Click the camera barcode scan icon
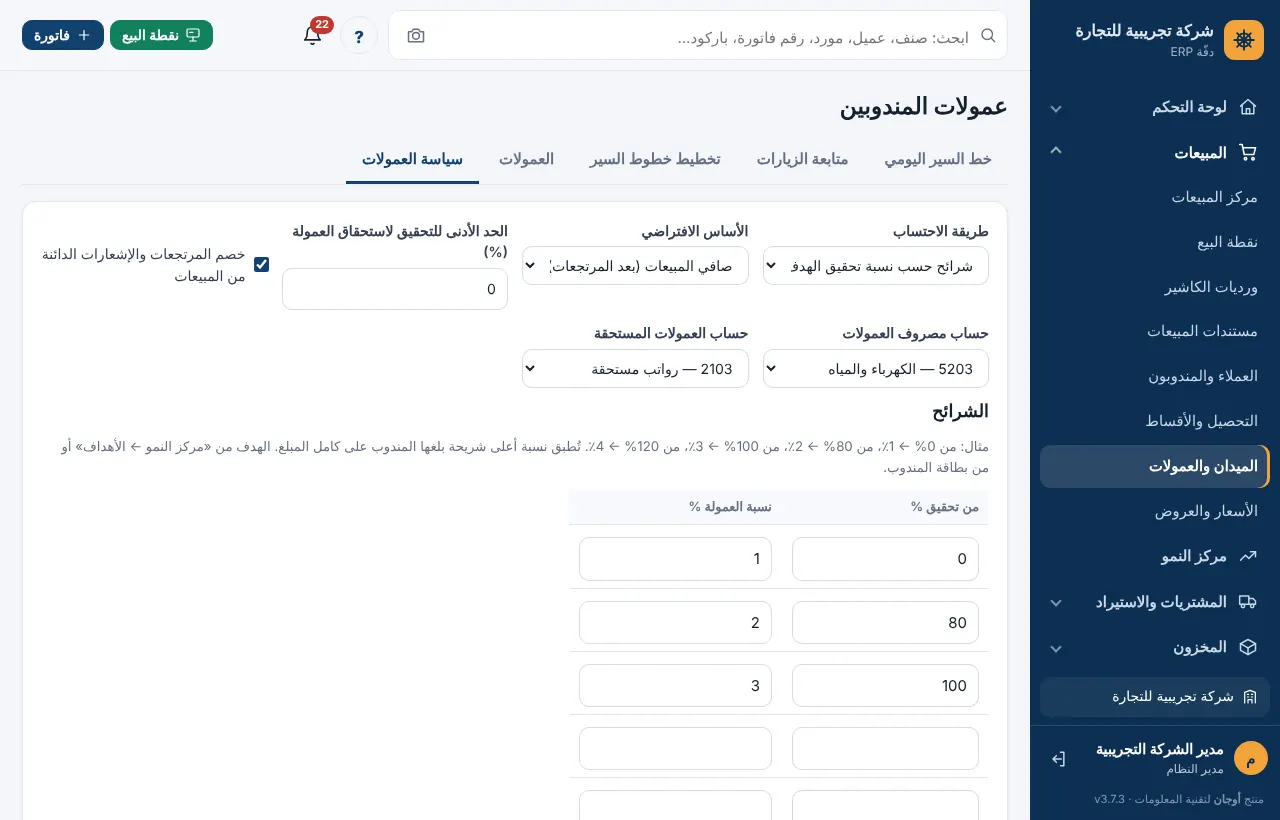 click(416, 36)
